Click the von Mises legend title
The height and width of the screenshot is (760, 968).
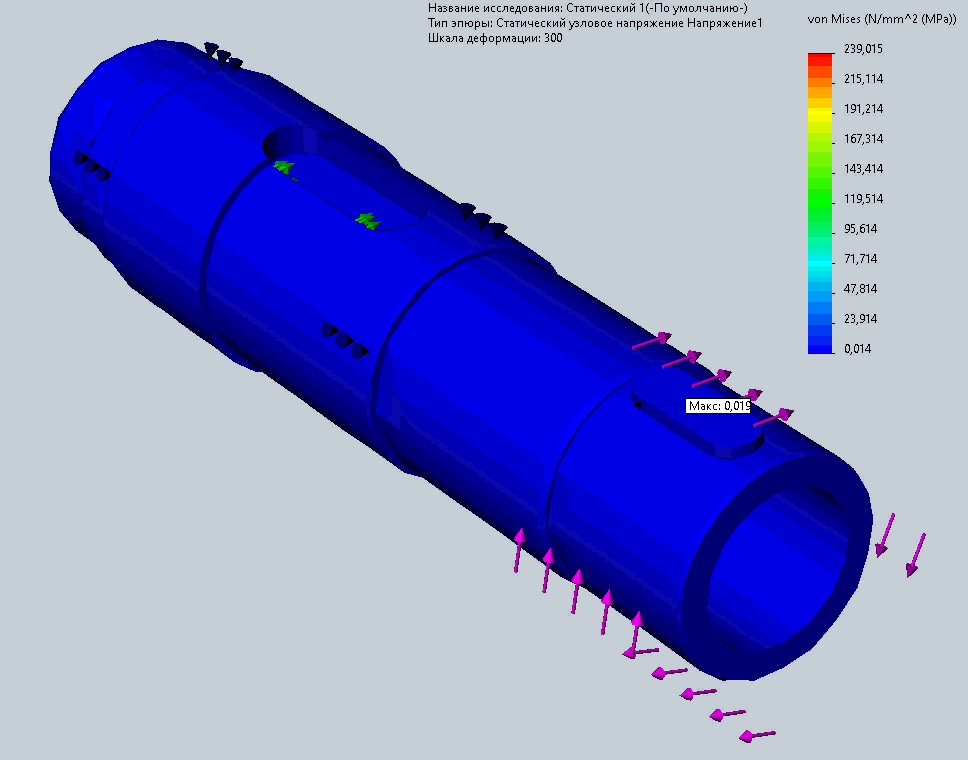pos(878,20)
